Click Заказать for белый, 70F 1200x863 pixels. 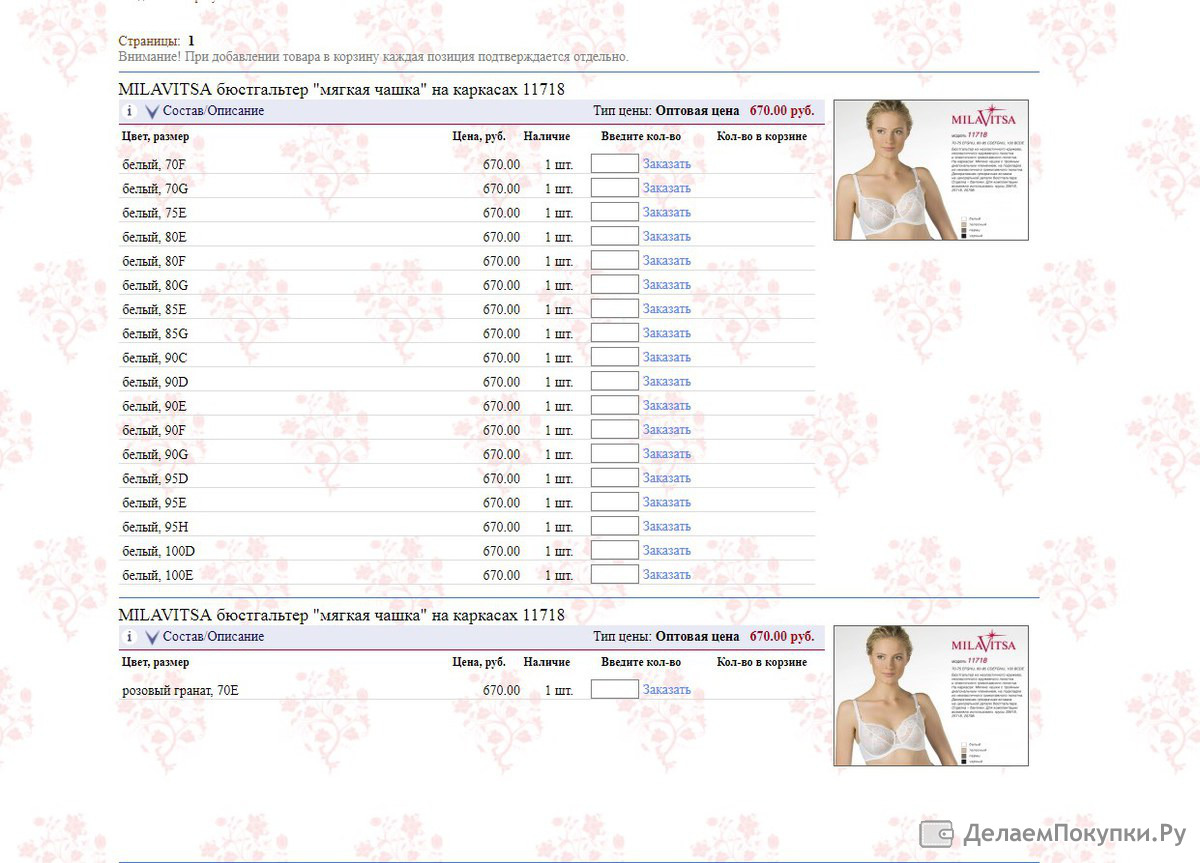667,164
